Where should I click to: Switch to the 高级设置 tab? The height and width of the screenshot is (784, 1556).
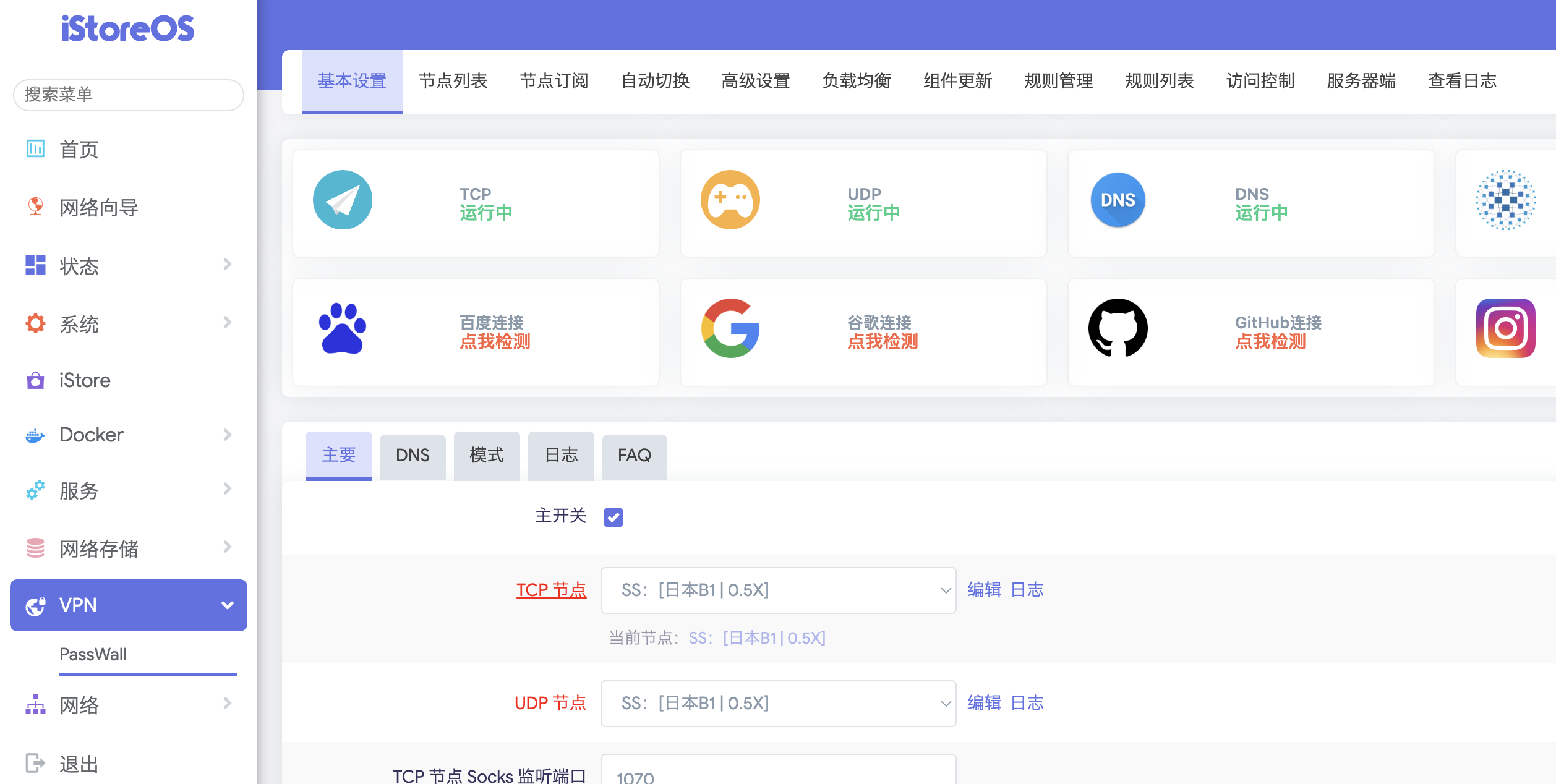pyautogui.click(x=756, y=81)
